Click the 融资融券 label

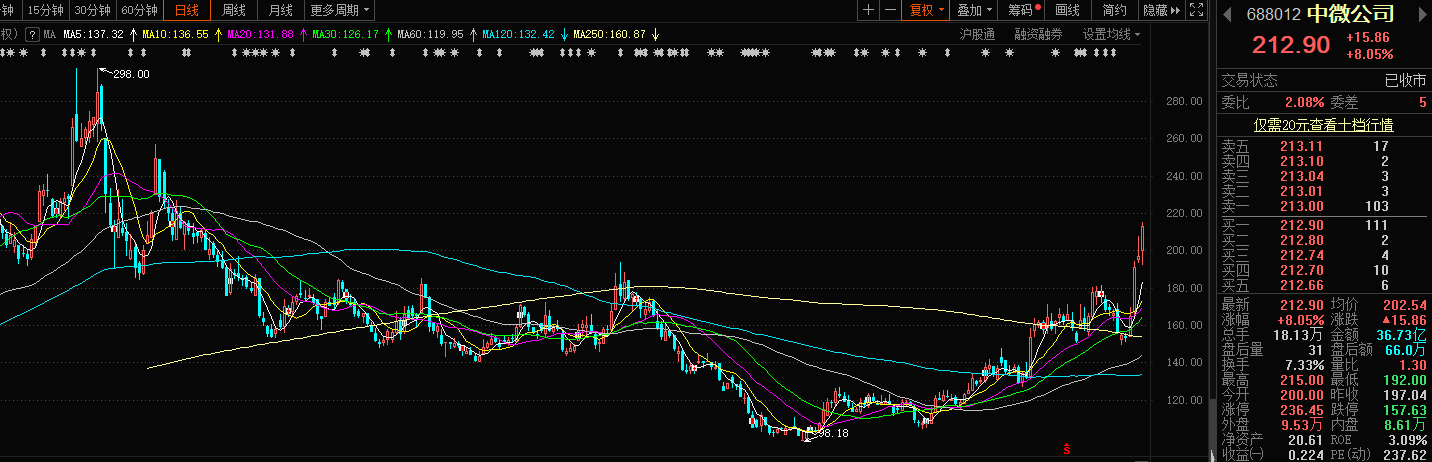tap(1038, 34)
